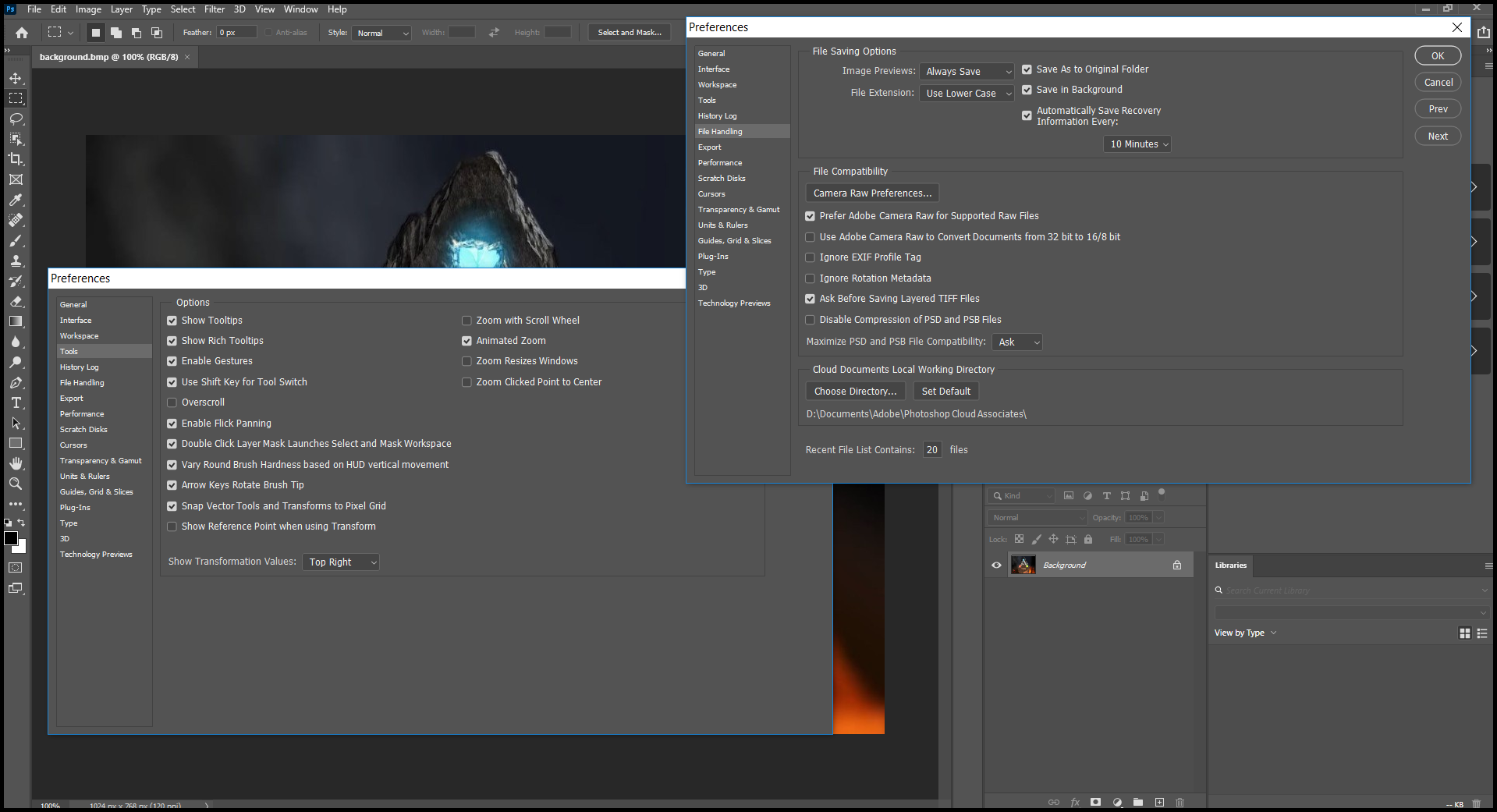Select the Spot Healing Brush tool
Image resolution: width=1497 pixels, height=812 pixels.
16,220
